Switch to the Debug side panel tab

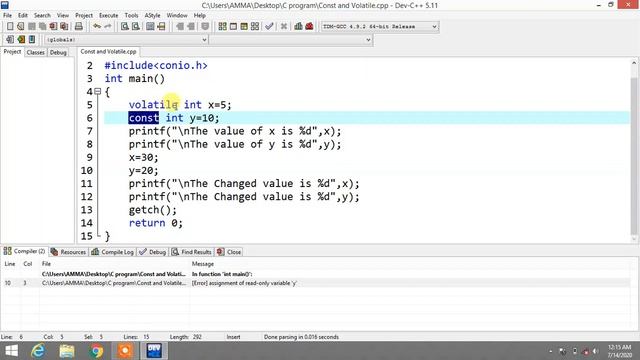pyautogui.click(x=58, y=52)
